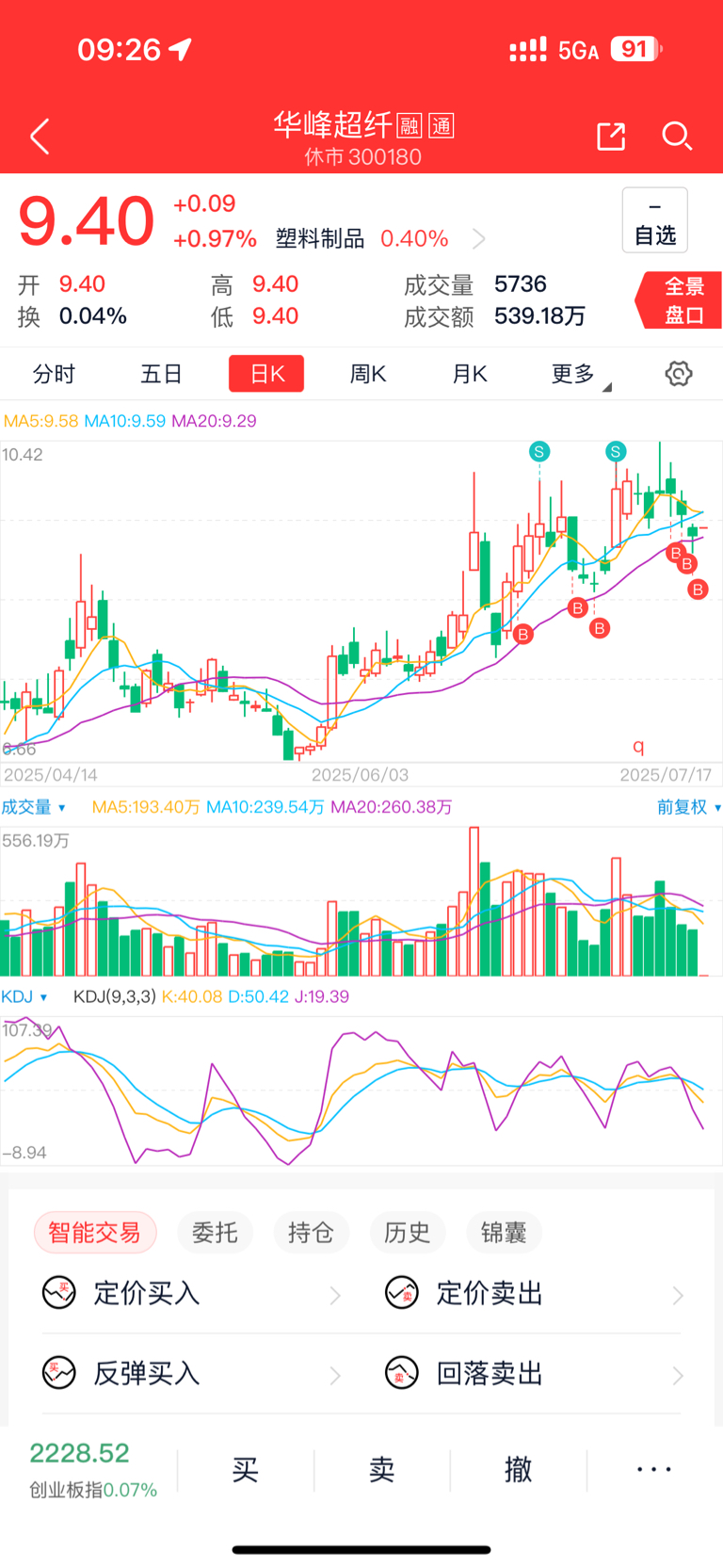The height and width of the screenshot is (1568, 723).
Task: Tap the 换 0.04% turnover value
Action: [x=72, y=316]
